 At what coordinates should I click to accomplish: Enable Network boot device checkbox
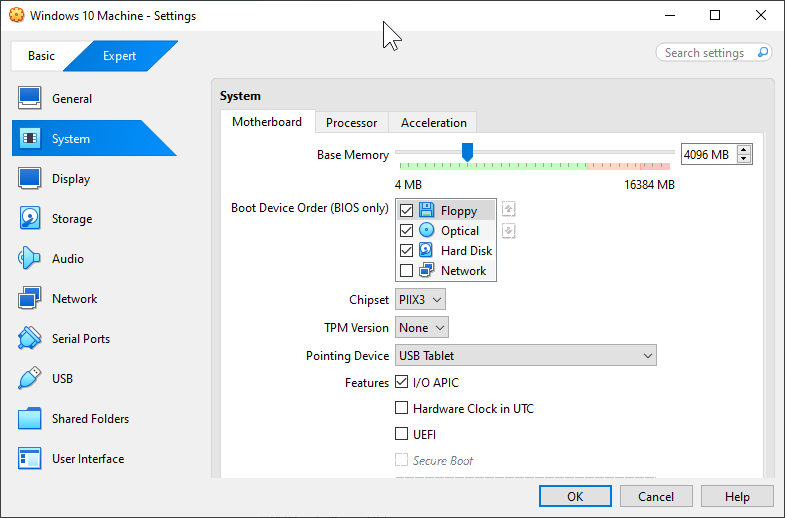coord(406,271)
